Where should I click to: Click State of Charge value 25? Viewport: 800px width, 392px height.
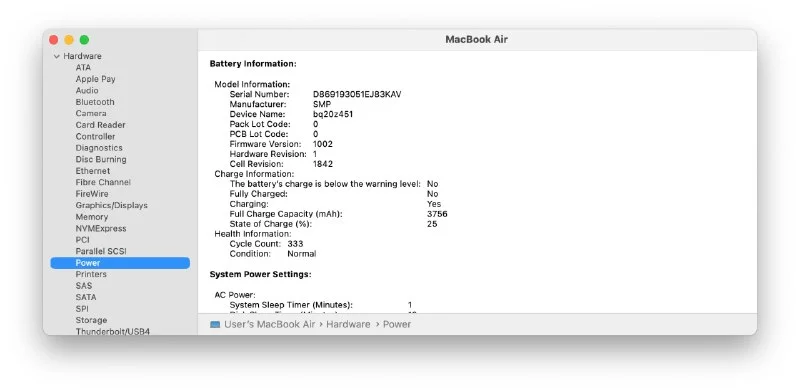tap(432, 224)
